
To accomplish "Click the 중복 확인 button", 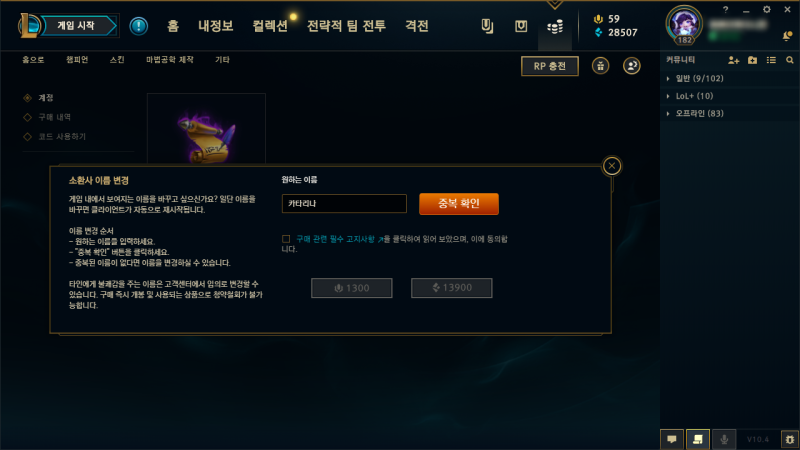I will tap(459, 204).
